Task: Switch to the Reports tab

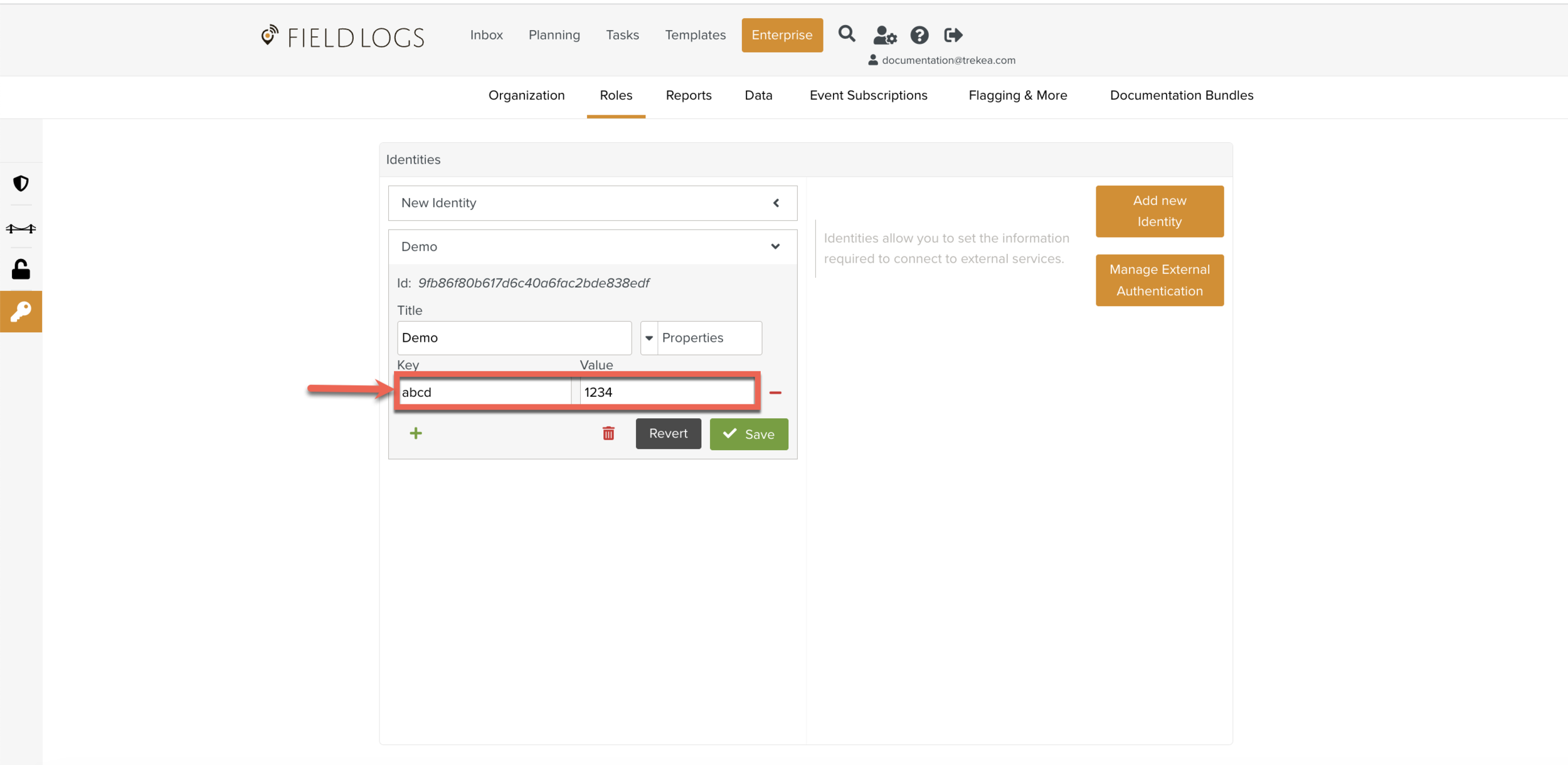Action: [x=688, y=95]
